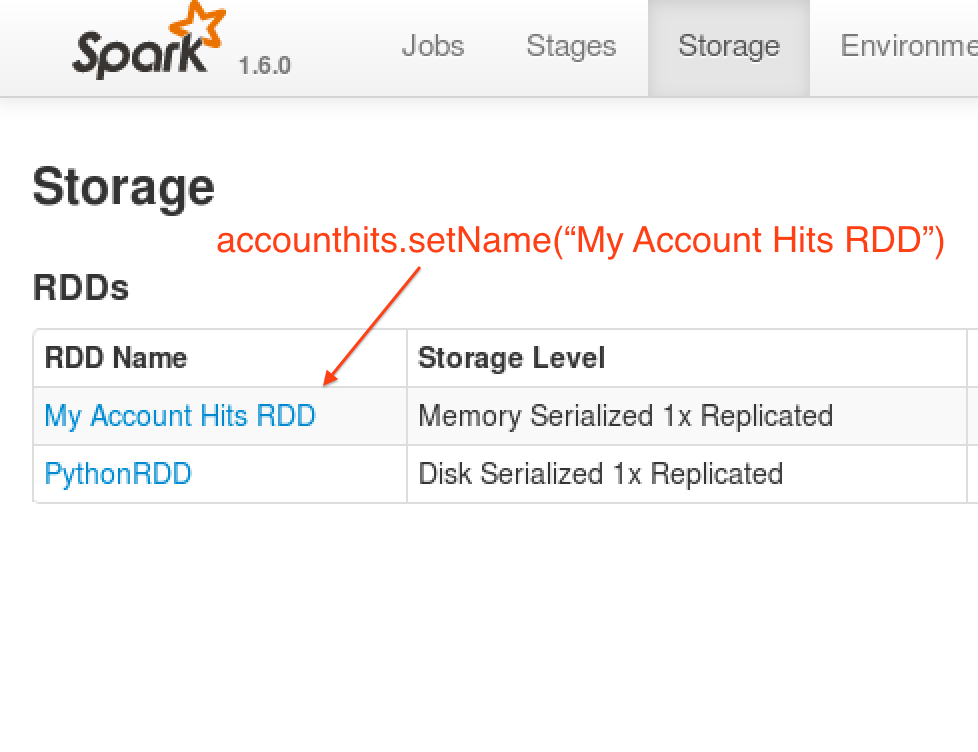Select the Memory Serialized 1x Replicated cell
This screenshot has height=752, width=978.
coord(624,416)
